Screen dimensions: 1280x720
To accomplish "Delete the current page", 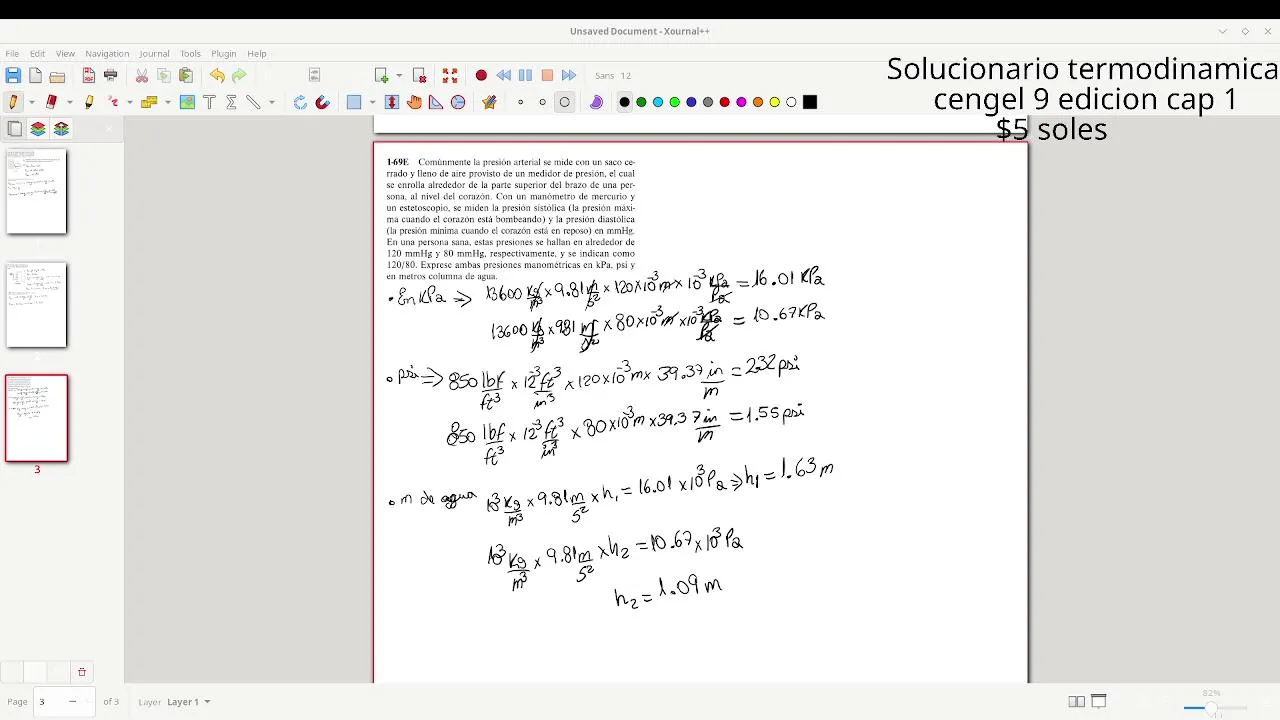I will click(x=420, y=75).
